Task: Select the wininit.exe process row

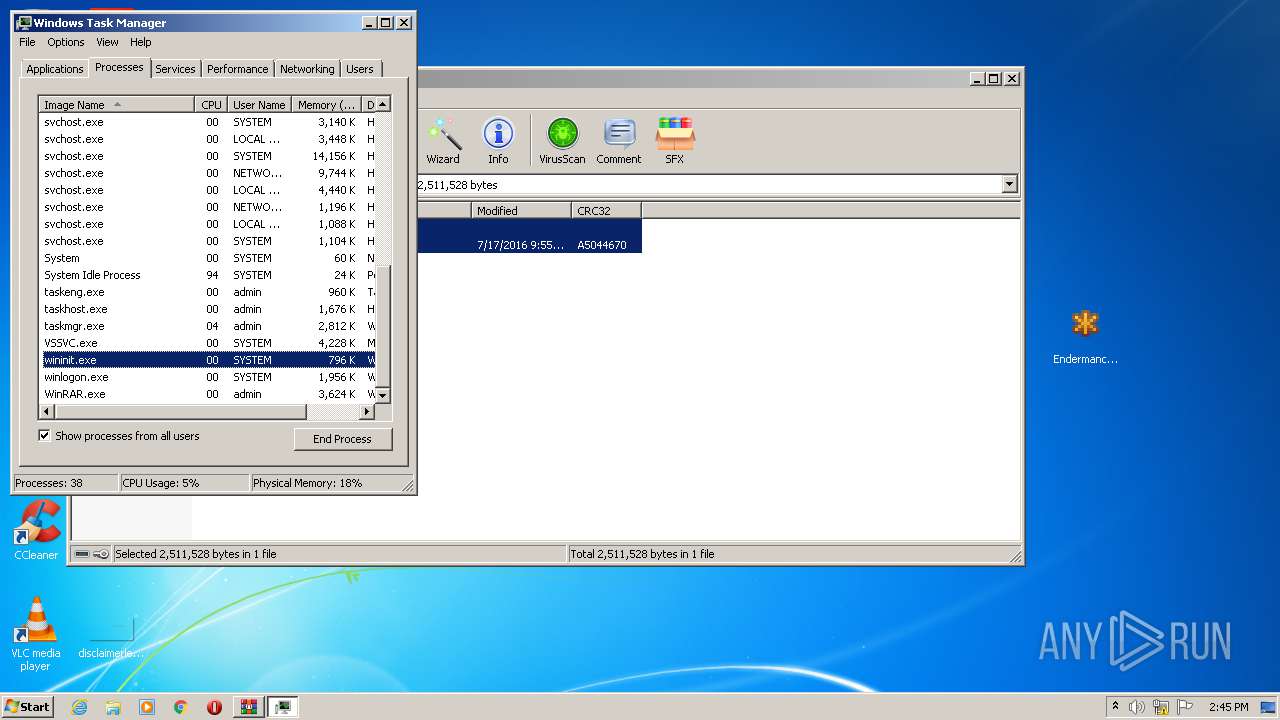Action: 207,360
